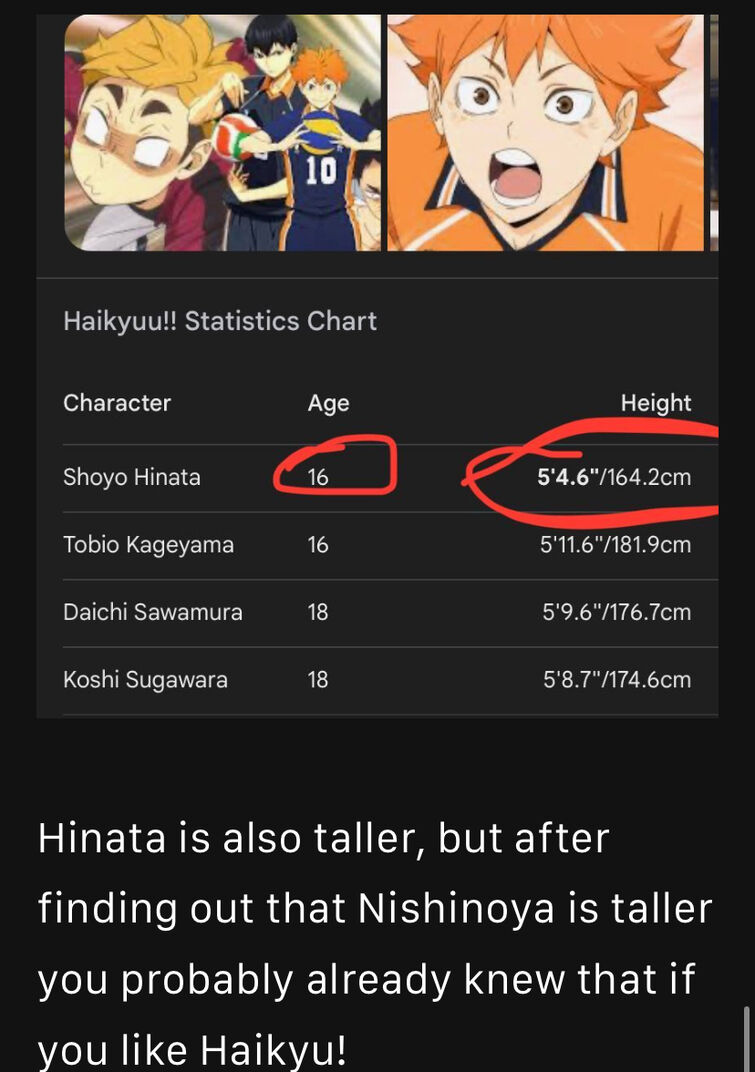The width and height of the screenshot is (755, 1072).
Task: Select the Shoyo Hinata name cell
Action: [x=132, y=477]
